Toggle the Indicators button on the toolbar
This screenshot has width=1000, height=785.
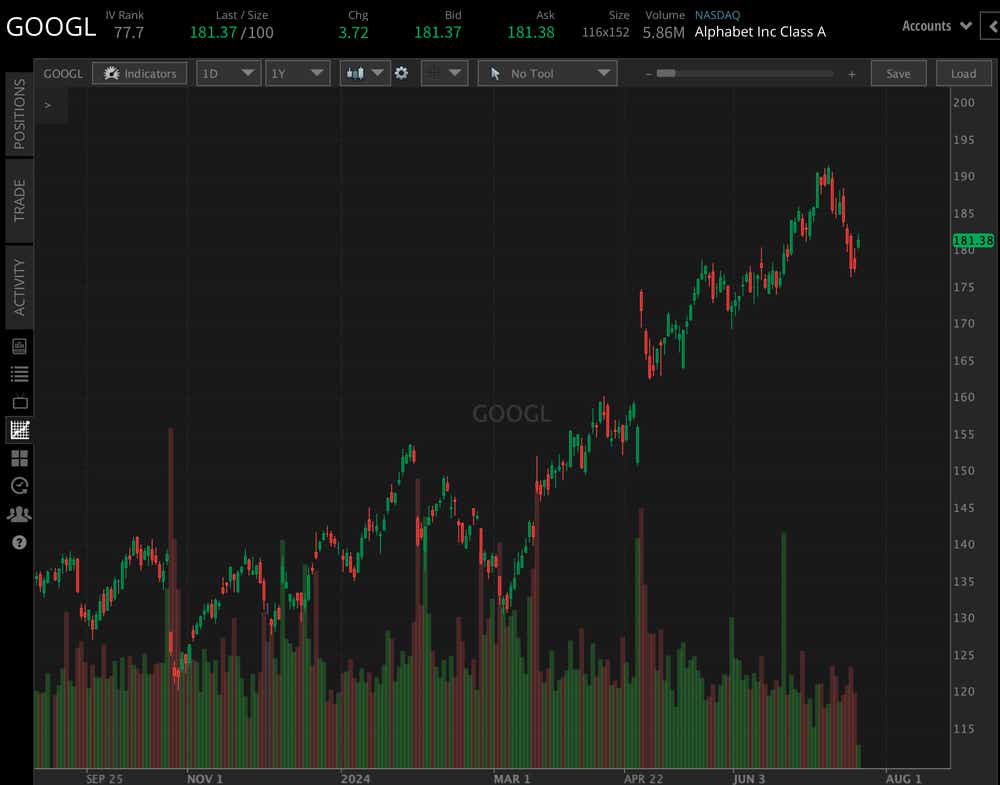[x=139, y=73]
